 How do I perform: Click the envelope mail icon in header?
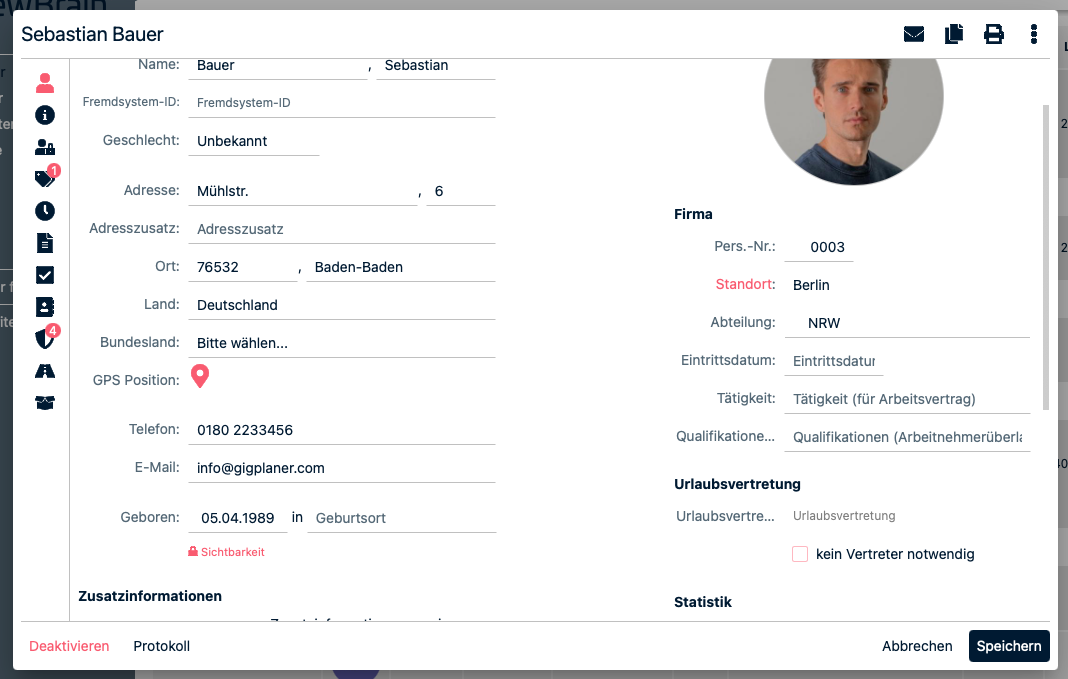[913, 34]
